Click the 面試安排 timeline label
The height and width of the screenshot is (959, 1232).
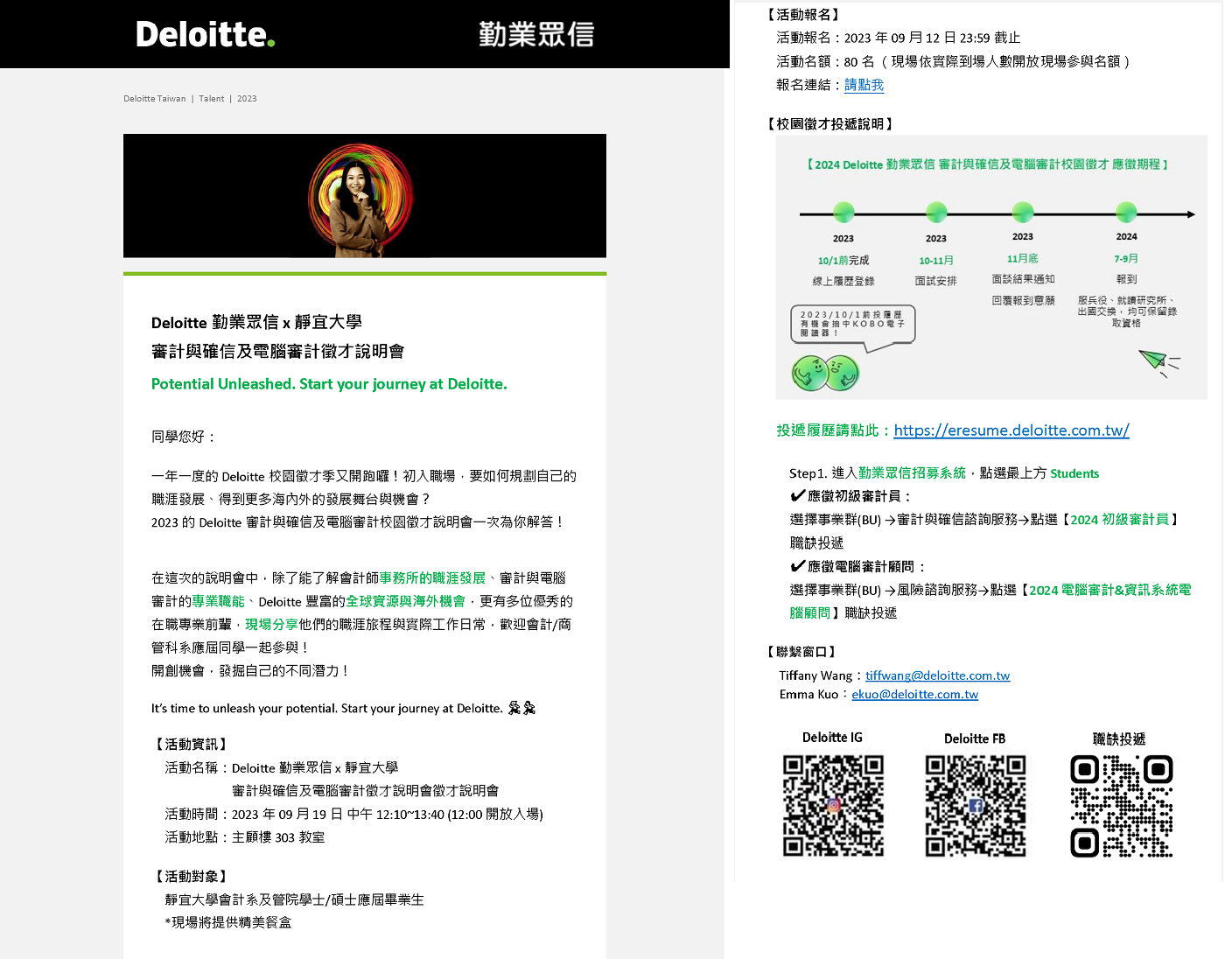click(x=936, y=281)
